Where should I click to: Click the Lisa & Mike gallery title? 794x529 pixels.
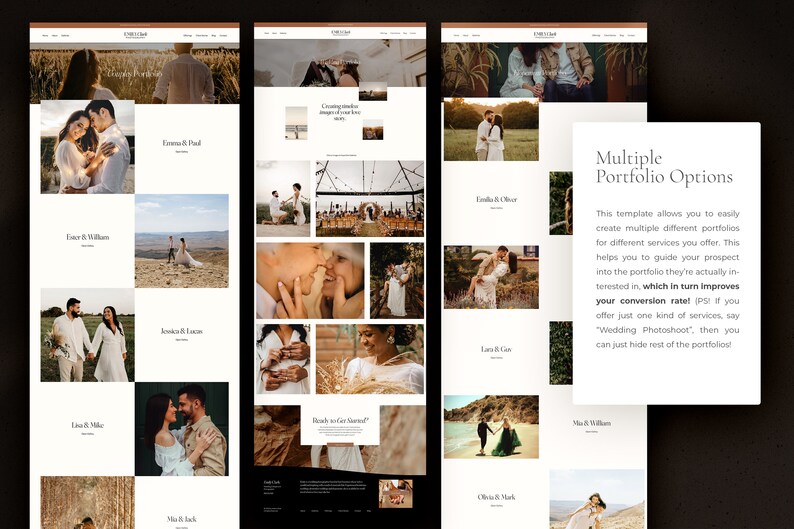[x=88, y=425]
